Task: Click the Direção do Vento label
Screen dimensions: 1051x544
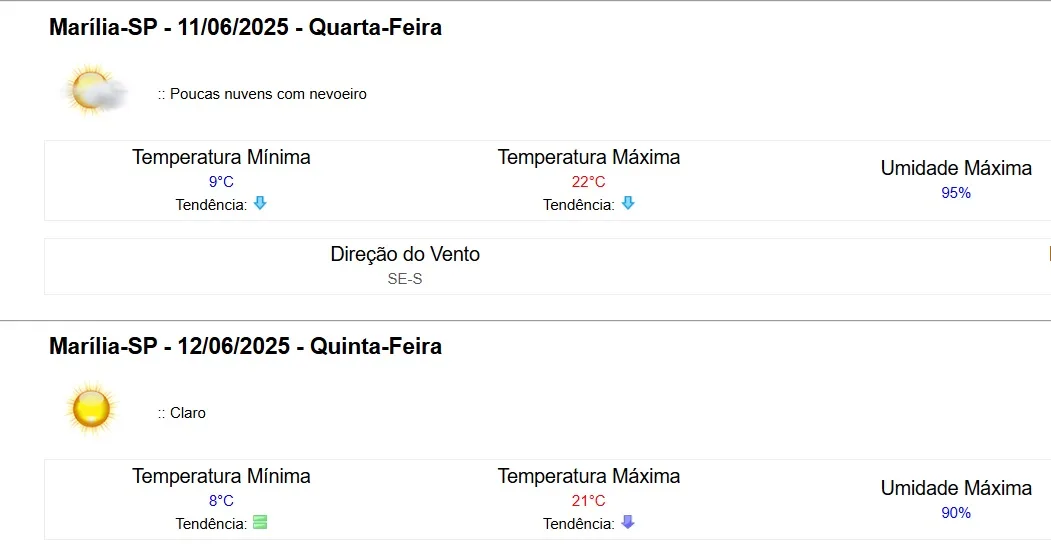Action: [x=405, y=255]
